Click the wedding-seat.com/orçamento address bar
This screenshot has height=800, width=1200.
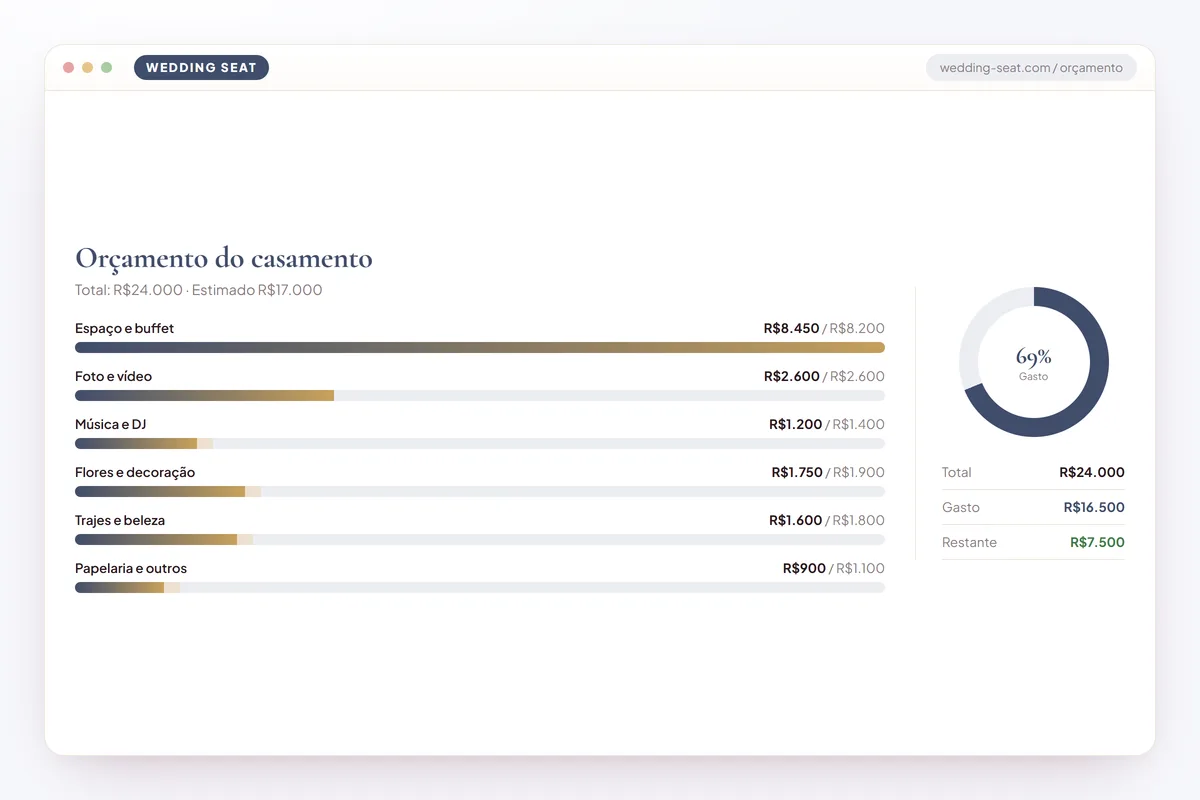[1031, 68]
